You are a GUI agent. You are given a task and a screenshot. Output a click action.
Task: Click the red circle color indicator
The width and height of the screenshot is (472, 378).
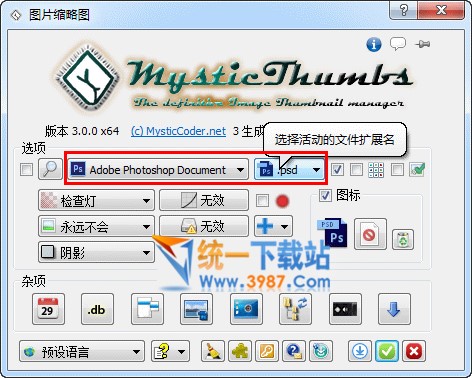click(x=282, y=201)
